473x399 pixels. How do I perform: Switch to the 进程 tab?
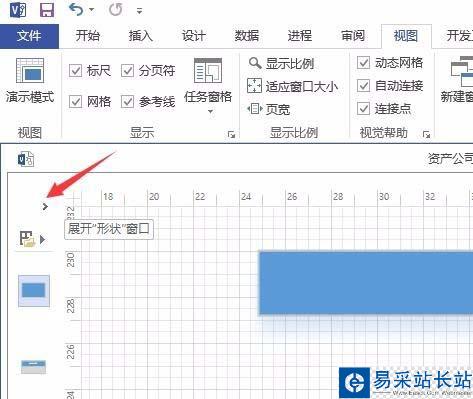(300, 36)
